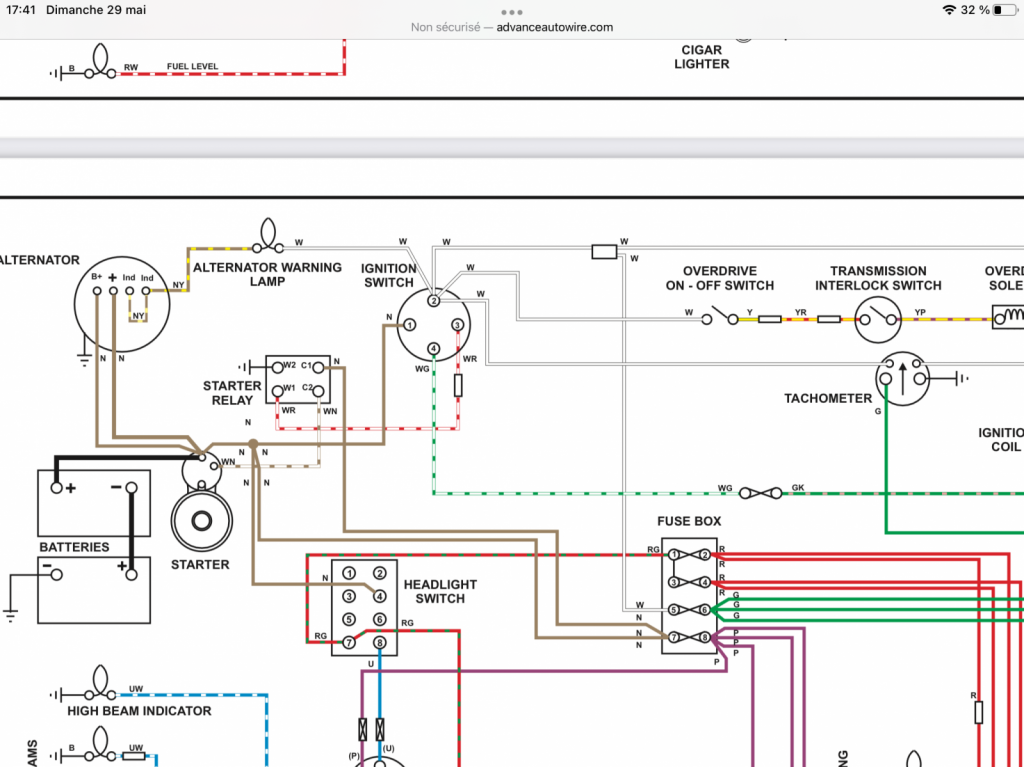The width and height of the screenshot is (1024, 767).
Task: Click the alternator warning lamp symbol
Action: pyautogui.click(x=268, y=237)
